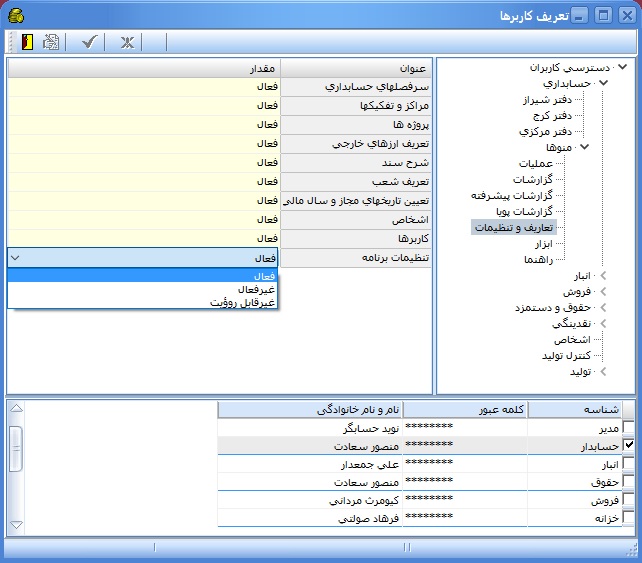Screen dimensions: 642x563
Task: Collapse the منوها tree node
Action: coord(584,147)
